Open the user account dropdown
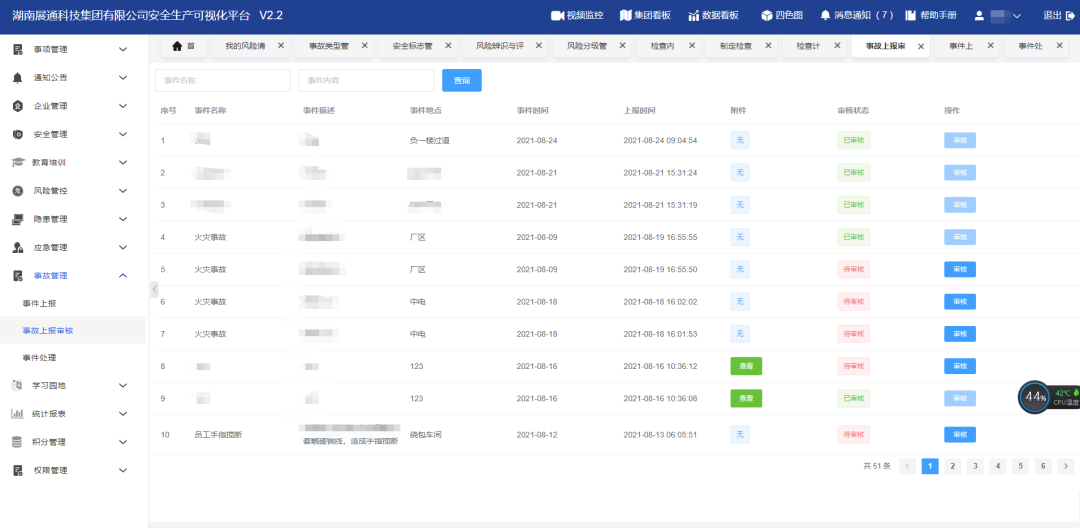 [998, 15]
